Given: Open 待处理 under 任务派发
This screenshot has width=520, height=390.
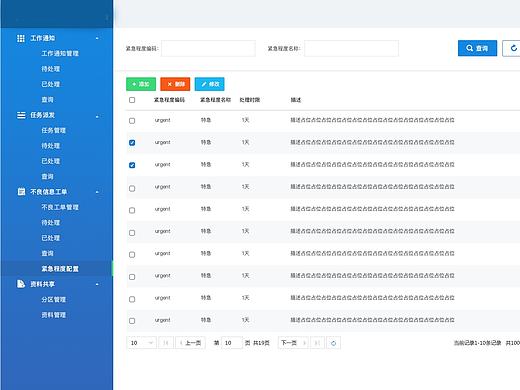Looking at the screenshot, I should click(51, 146).
